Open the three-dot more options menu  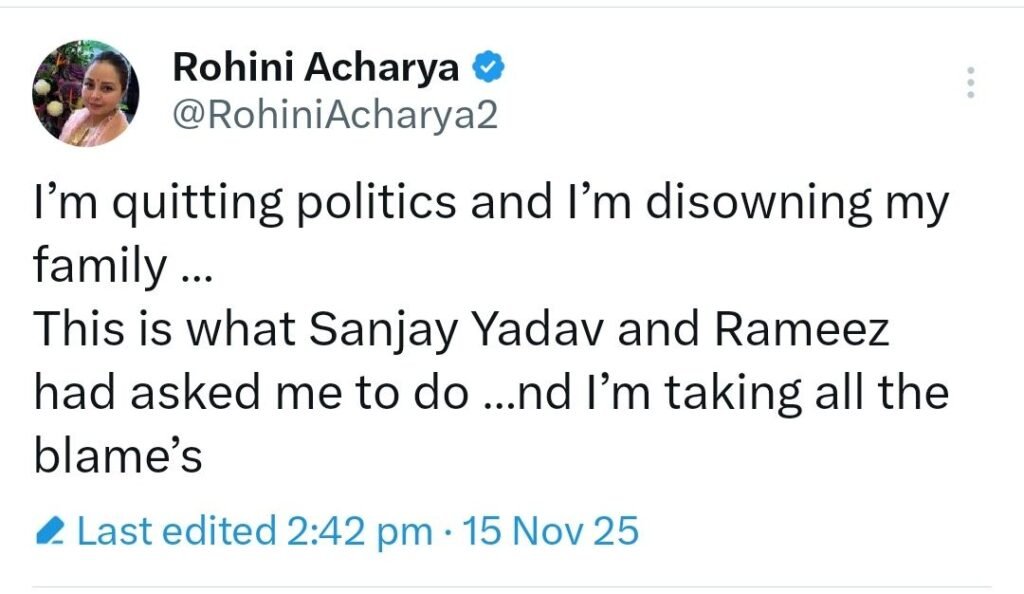coord(968,83)
